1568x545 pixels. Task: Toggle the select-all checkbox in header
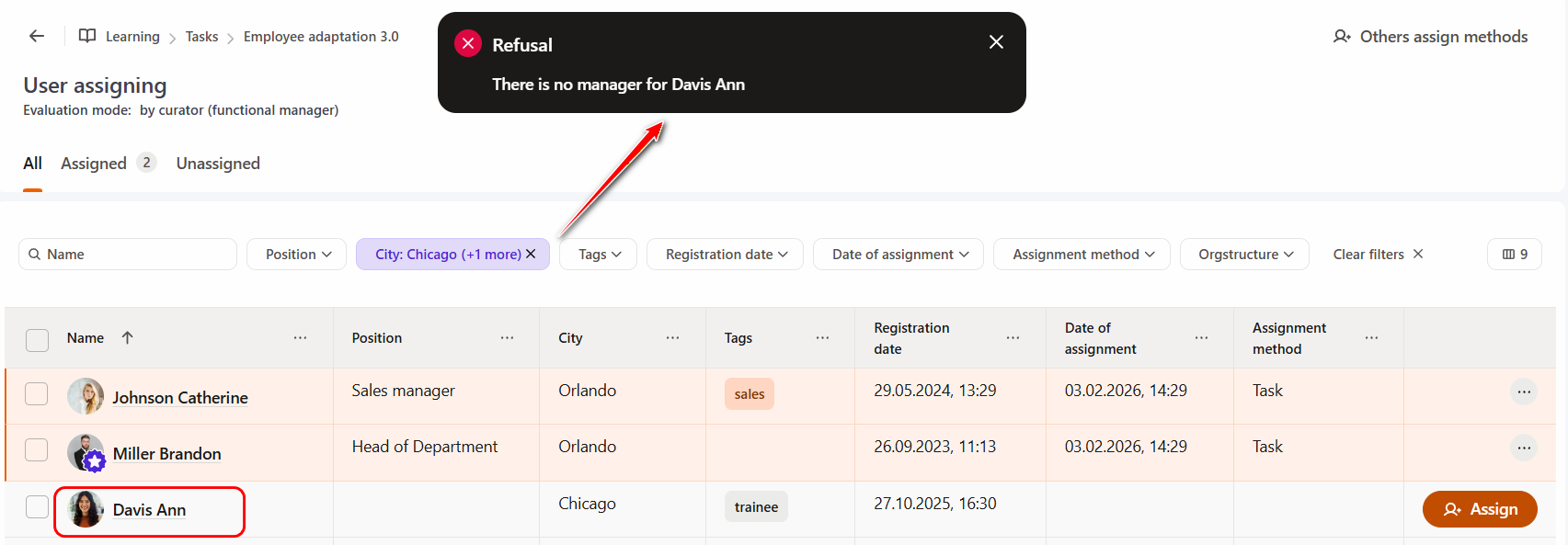(x=37, y=340)
